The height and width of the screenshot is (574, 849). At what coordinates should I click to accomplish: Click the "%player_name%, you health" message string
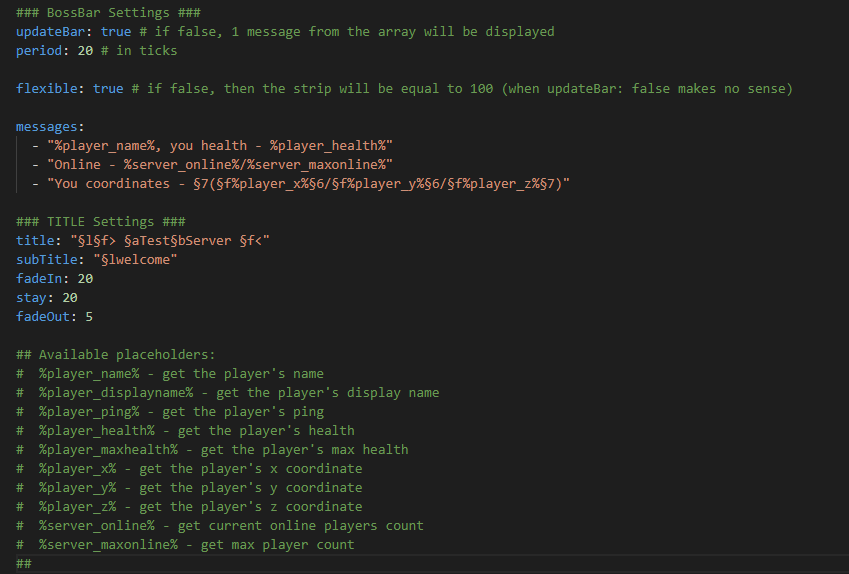(220, 145)
